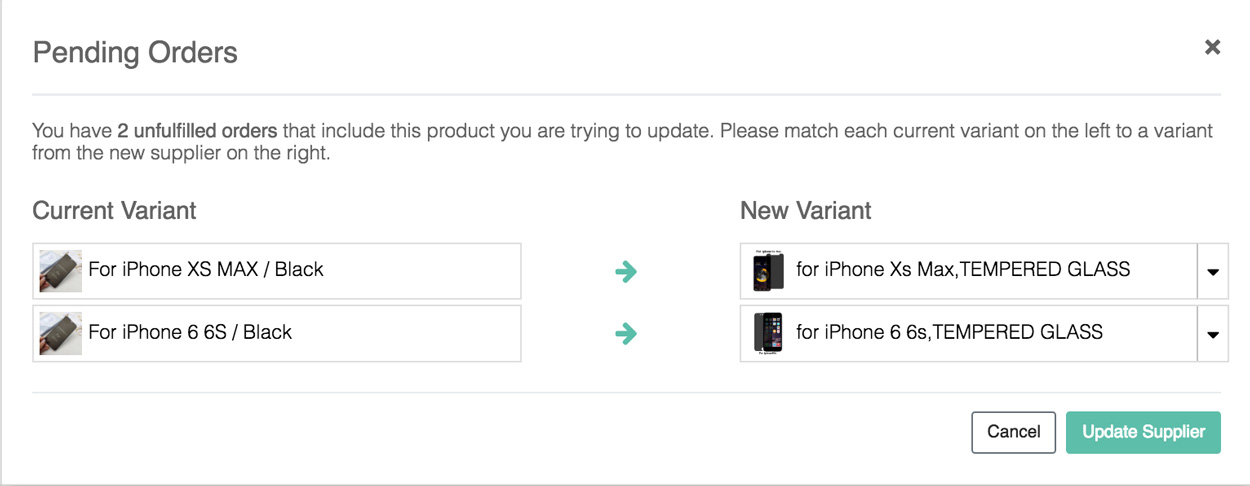This screenshot has width=1250, height=486.
Task: Expand the dropdown arrow for the Xs Max new variant
Action: pos(1213,271)
